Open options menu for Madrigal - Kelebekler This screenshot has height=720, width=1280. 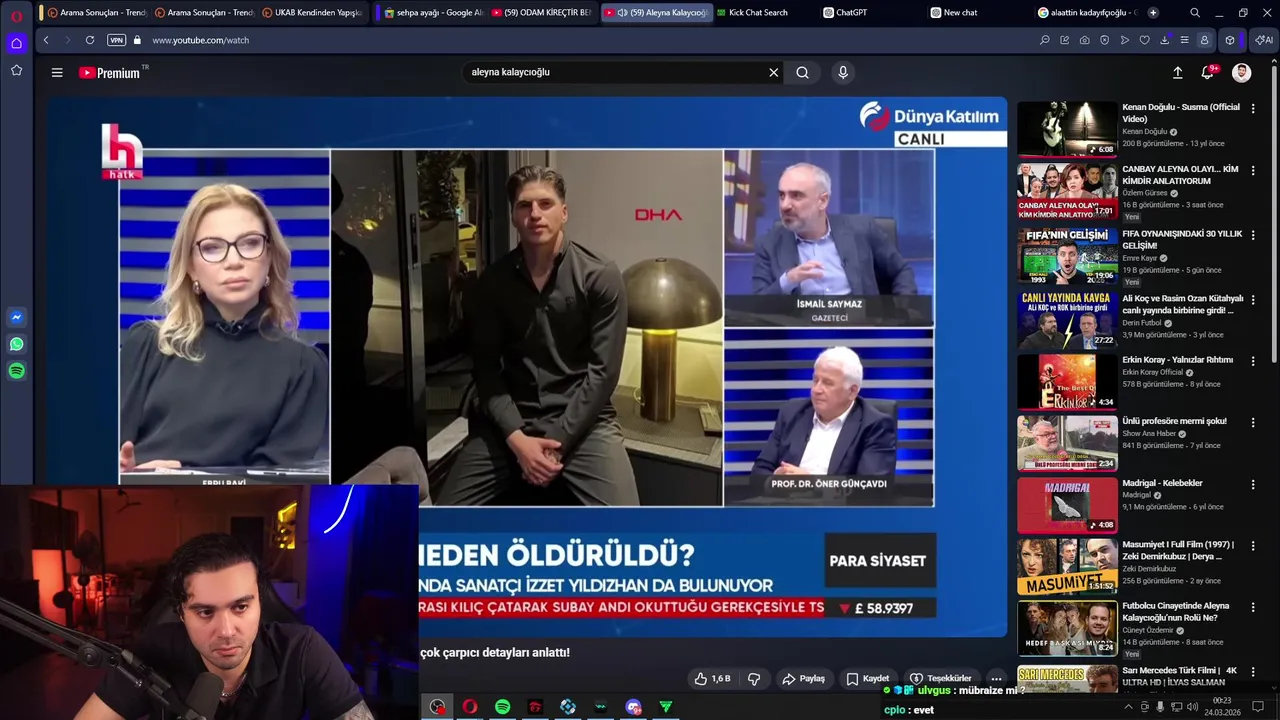click(1253, 484)
